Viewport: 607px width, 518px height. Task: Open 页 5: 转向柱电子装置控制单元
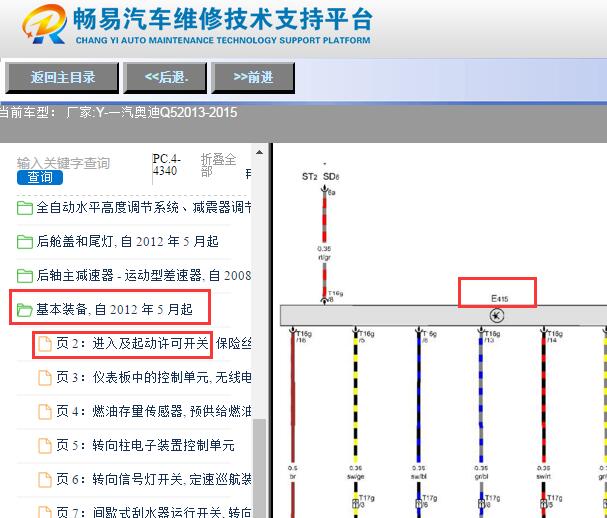coord(146,445)
